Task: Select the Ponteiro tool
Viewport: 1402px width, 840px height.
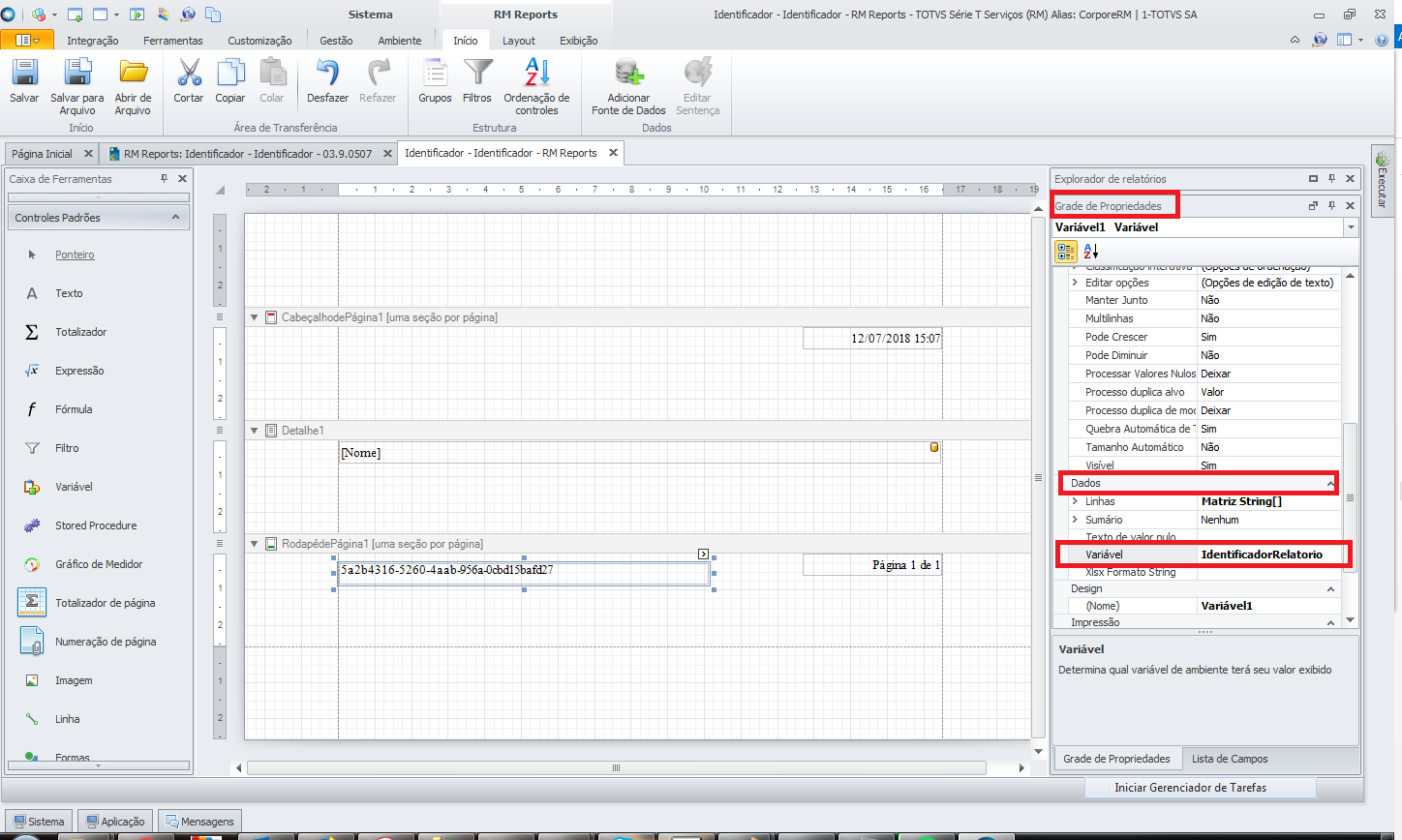Action: tap(75, 255)
